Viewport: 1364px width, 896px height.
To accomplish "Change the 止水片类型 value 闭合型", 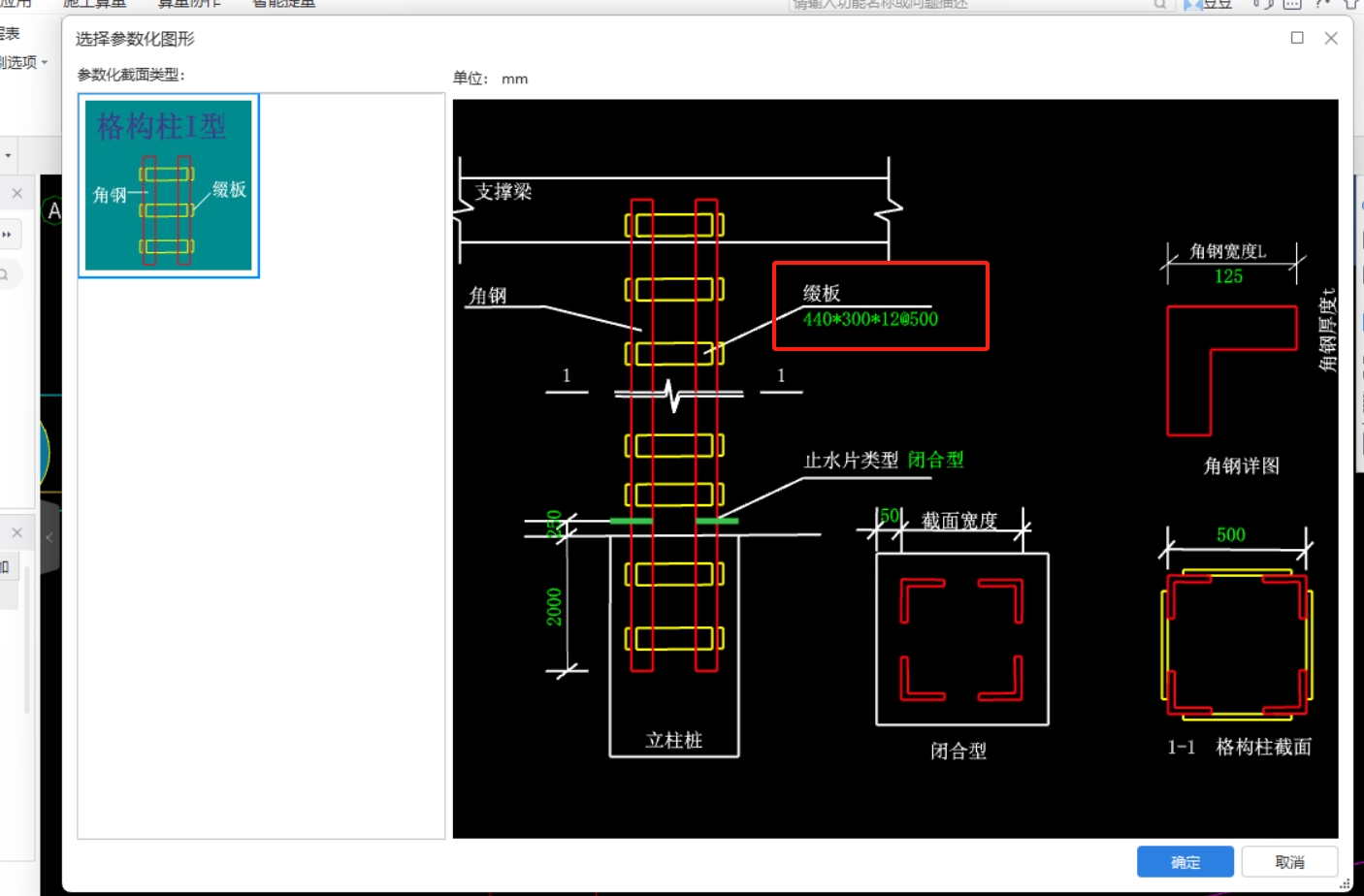I will coord(936,460).
